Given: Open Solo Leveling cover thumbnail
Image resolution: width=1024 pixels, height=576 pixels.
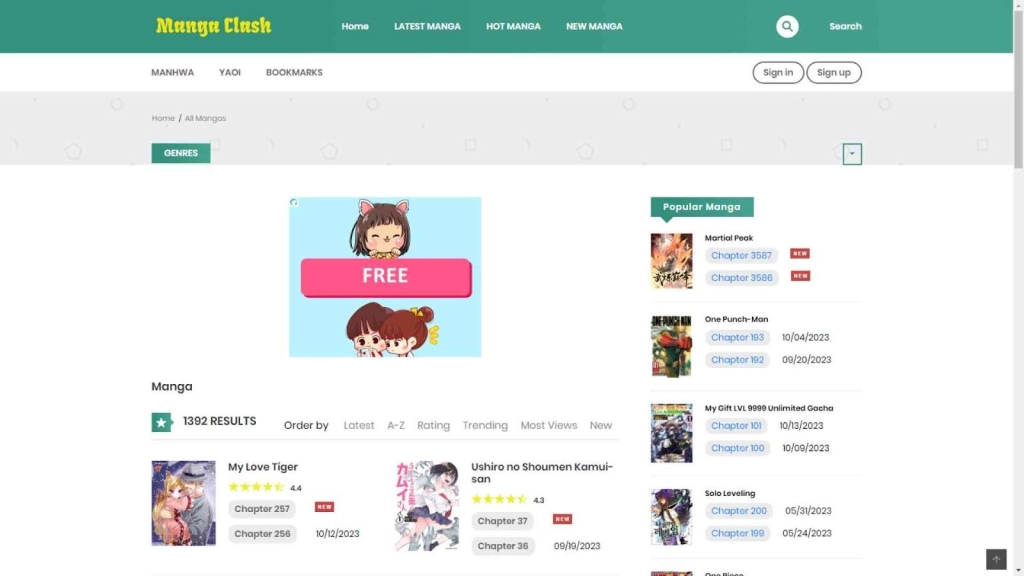Looking at the screenshot, I should pyautogui.click(x=671, y=517).
